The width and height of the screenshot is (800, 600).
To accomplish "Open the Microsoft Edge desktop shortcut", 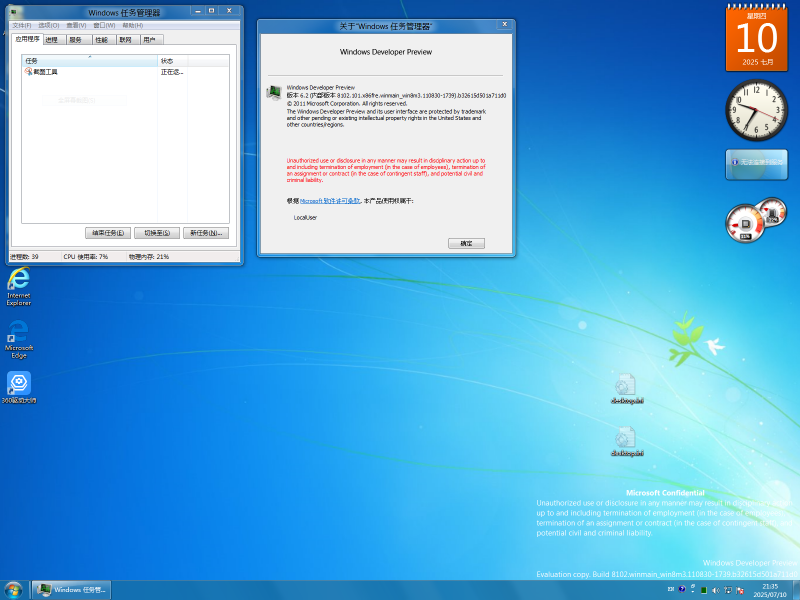I will coord(19,339).
